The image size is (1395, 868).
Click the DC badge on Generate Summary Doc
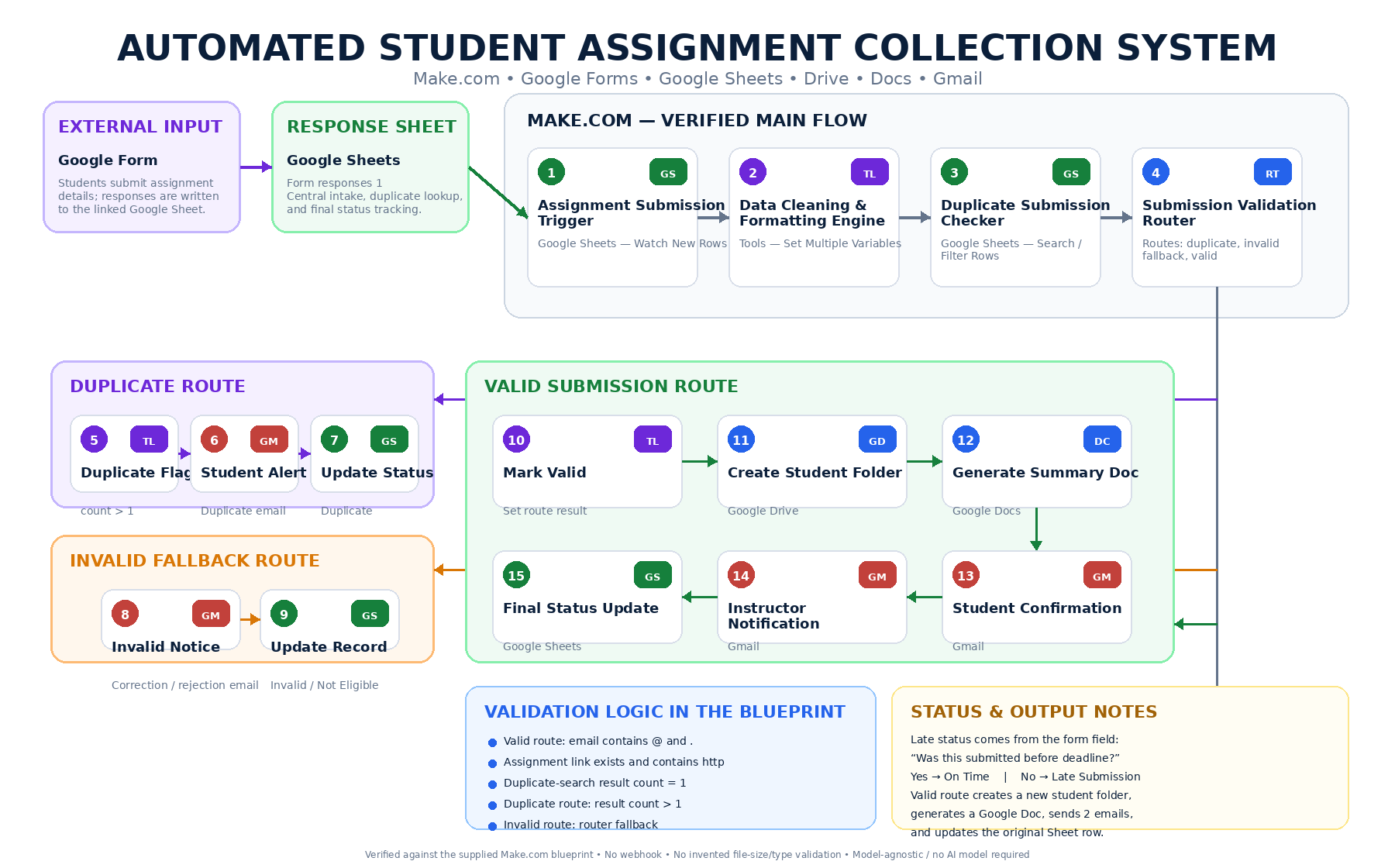[1102, 439]
